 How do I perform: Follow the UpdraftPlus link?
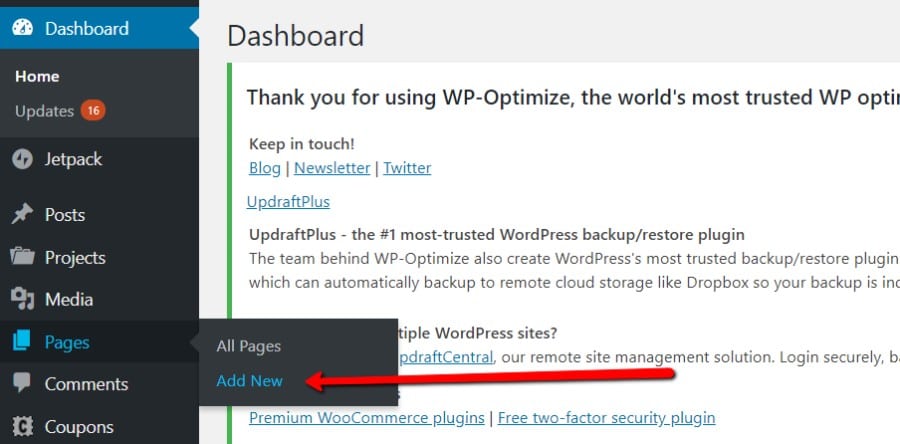(x=288, y=201)
